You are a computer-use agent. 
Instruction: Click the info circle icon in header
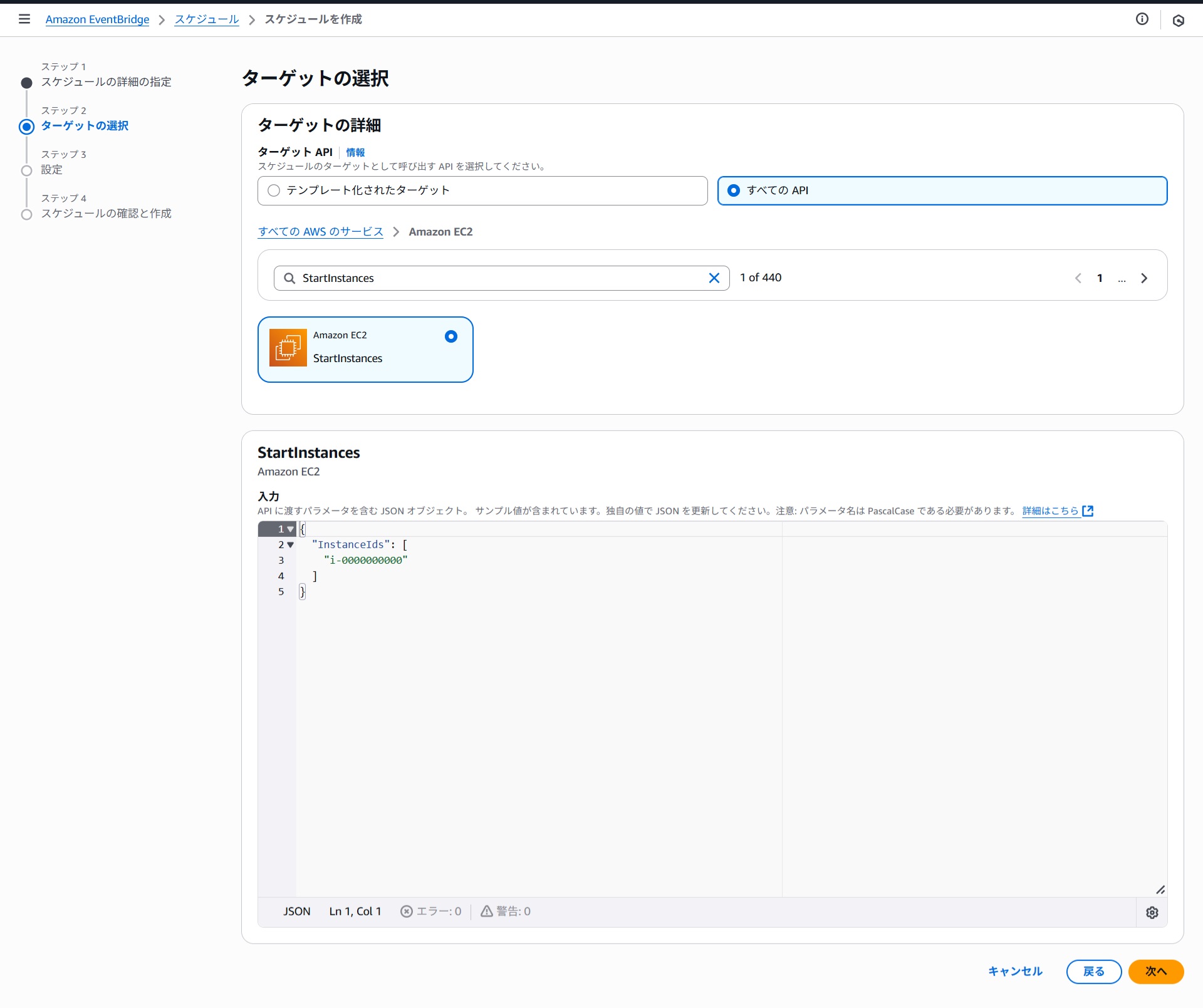point(1142,19)
